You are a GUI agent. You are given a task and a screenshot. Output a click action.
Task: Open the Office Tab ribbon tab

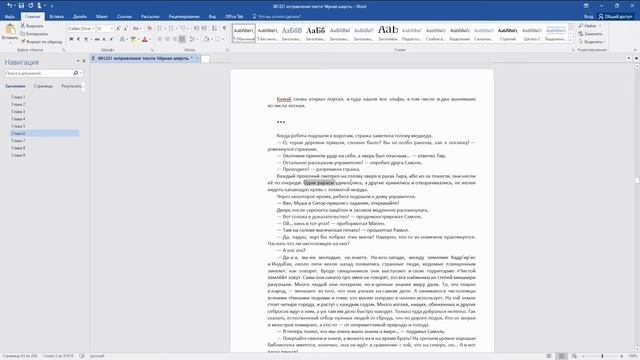pos(234,16)
